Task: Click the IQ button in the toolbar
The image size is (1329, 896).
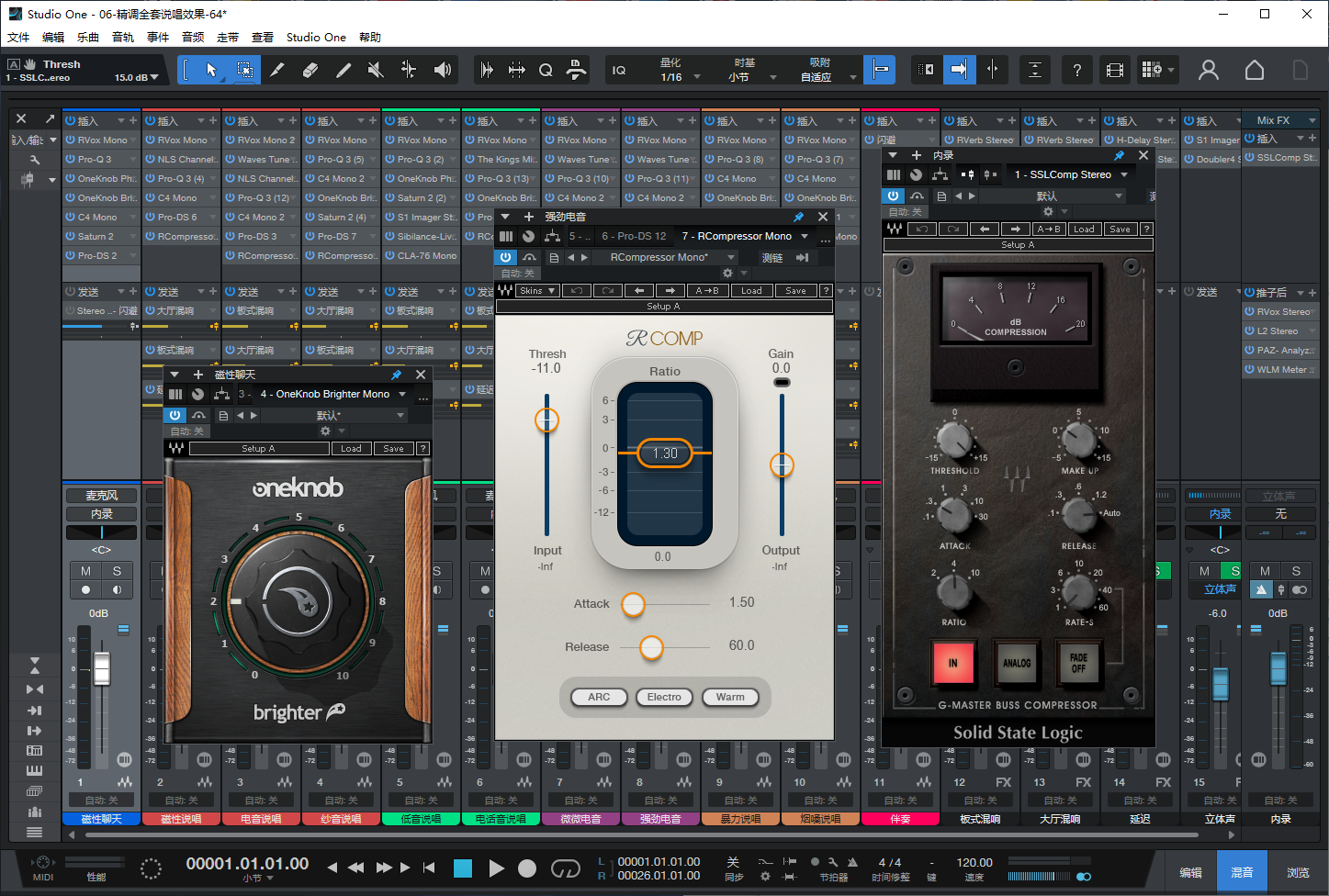Action: click(619, 70)
